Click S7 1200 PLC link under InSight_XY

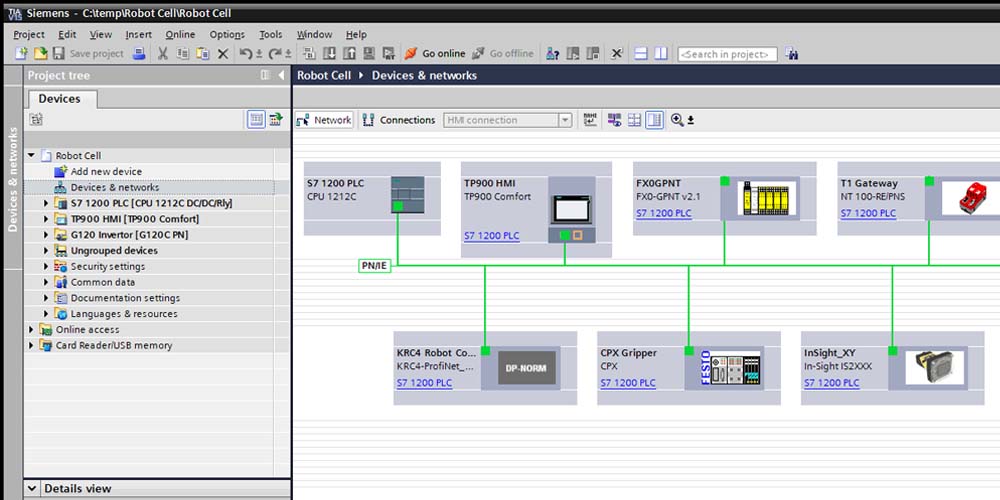(832, 383)
